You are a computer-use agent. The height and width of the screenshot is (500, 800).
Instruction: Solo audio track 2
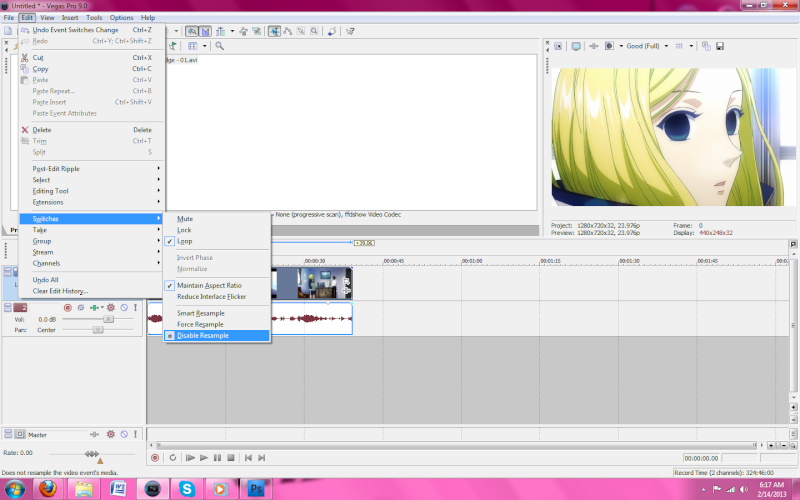[x=135, y=308]
